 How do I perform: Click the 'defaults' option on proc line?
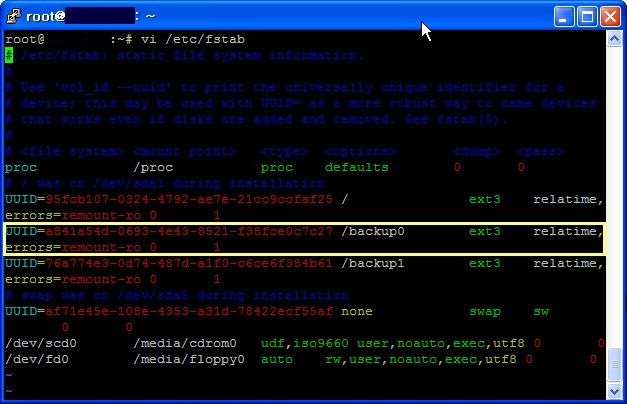coord(357,167)
